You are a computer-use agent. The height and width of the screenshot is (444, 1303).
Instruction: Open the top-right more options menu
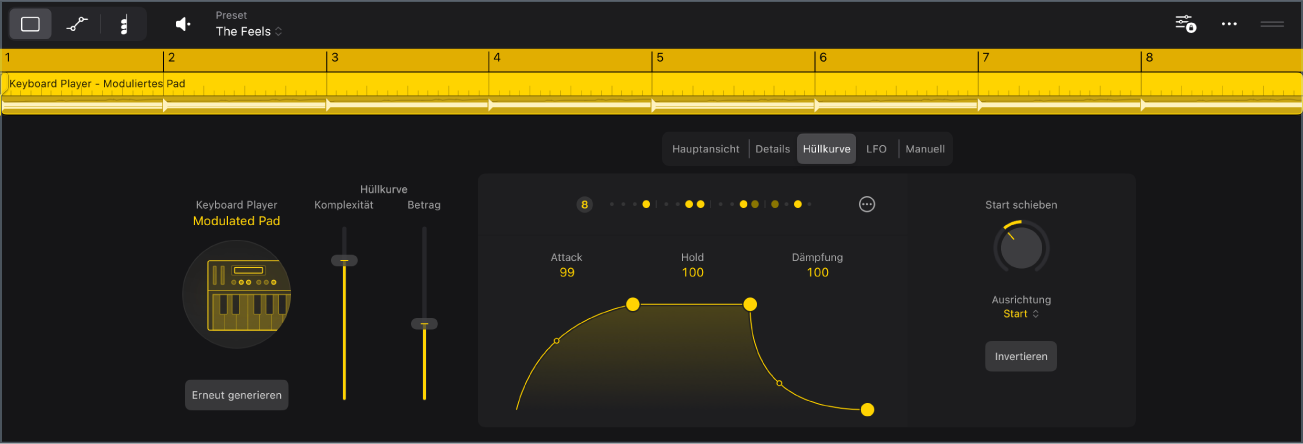coord(1229,23)
